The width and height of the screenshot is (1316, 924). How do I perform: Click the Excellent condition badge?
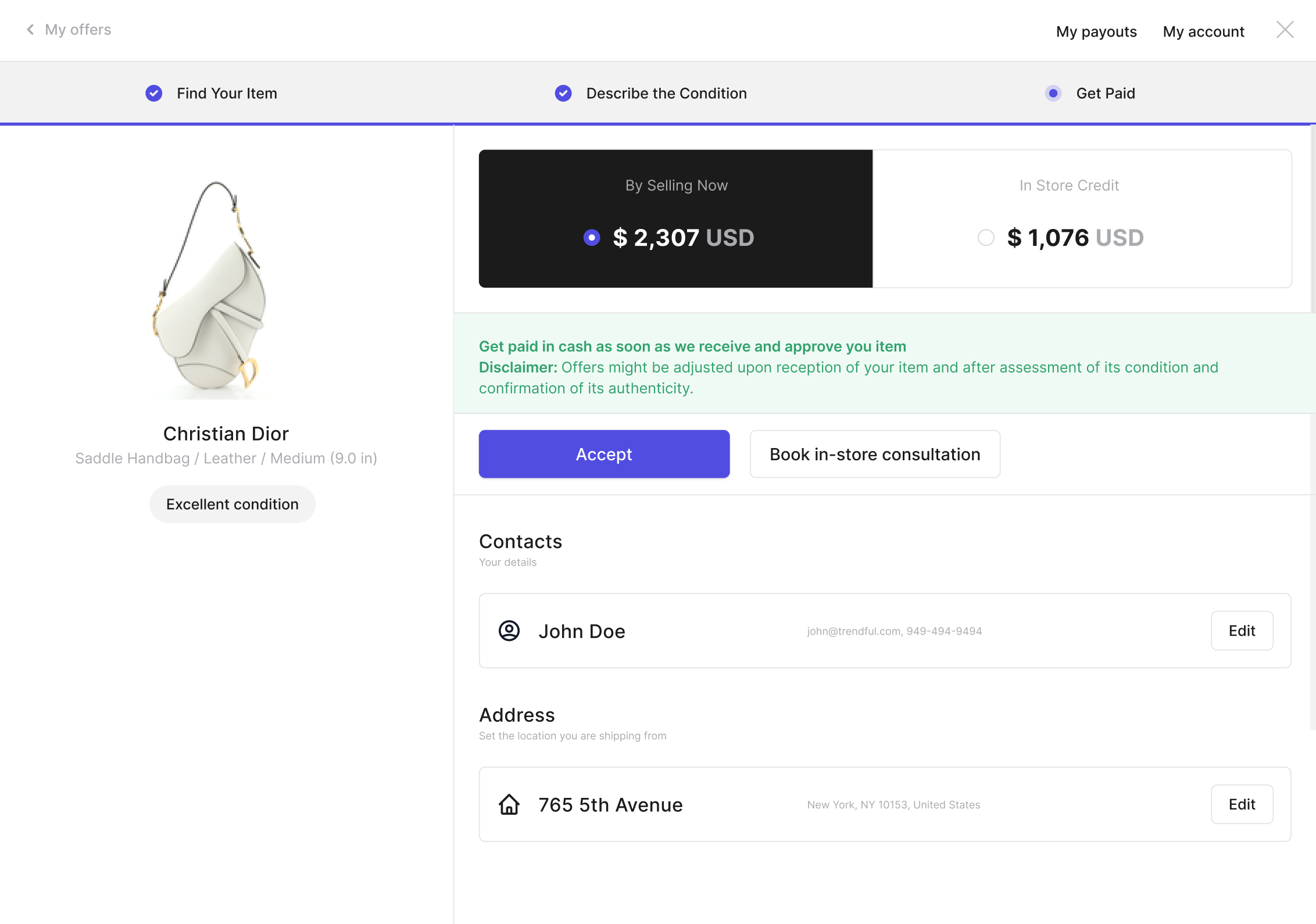pyautogui.click(x=233, y=504)
